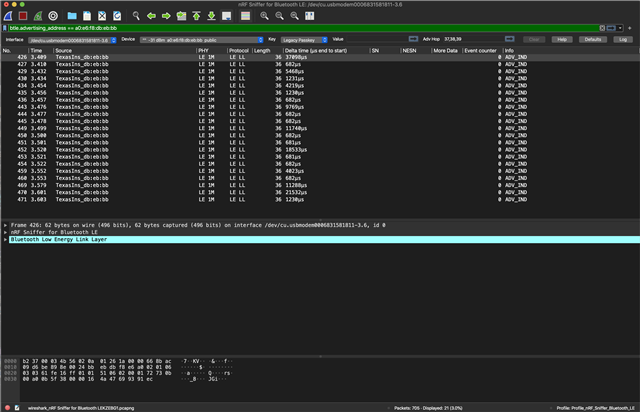Click the Adv Hop input field
Viewport: 640px width, 412px height.
click(473, 39)
